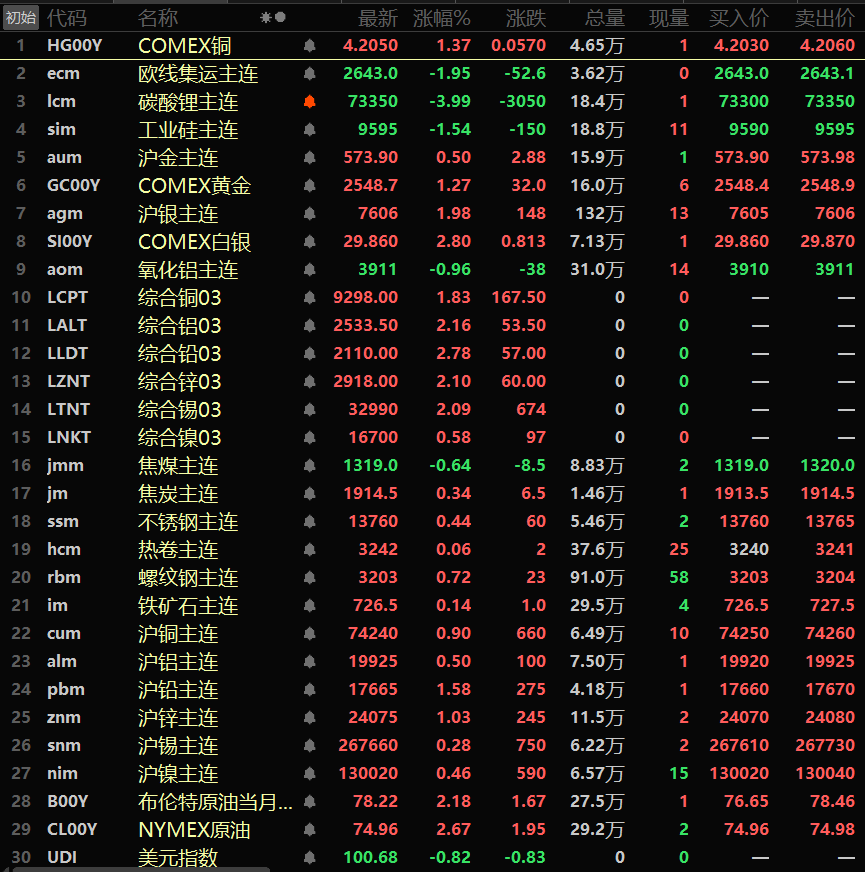Click the 初始 button in header
The width and height of the screenshot is (865, 872).
coord(21,18)
